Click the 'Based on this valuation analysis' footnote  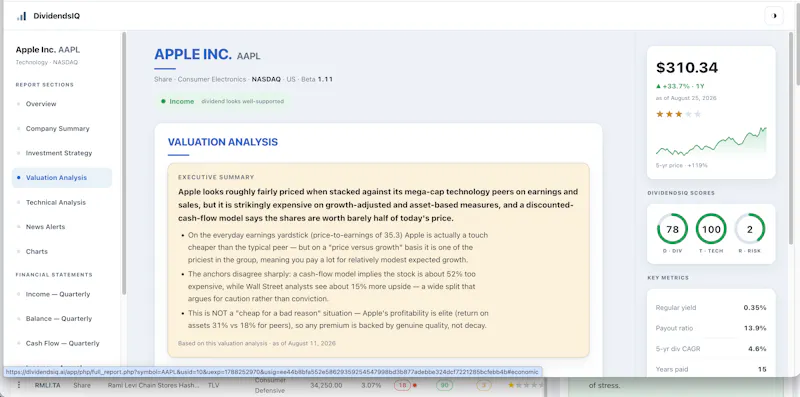pyautogui.click(x=257, y=343)
